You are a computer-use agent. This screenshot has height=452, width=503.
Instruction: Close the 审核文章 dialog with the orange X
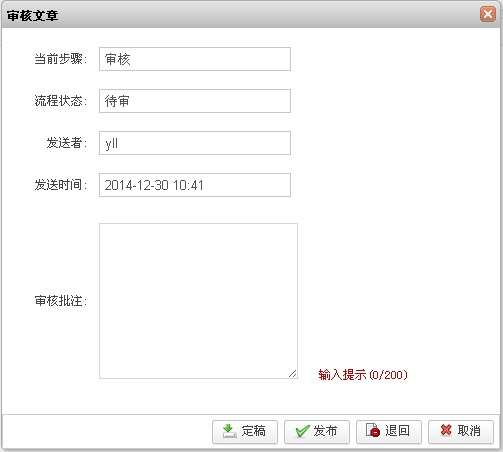click(x=488, y=14)
